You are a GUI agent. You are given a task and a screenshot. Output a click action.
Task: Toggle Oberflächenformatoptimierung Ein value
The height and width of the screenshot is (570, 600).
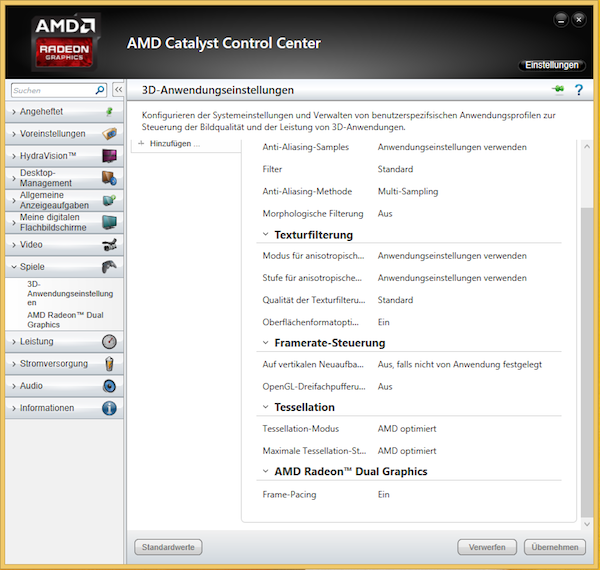point(383,322)
